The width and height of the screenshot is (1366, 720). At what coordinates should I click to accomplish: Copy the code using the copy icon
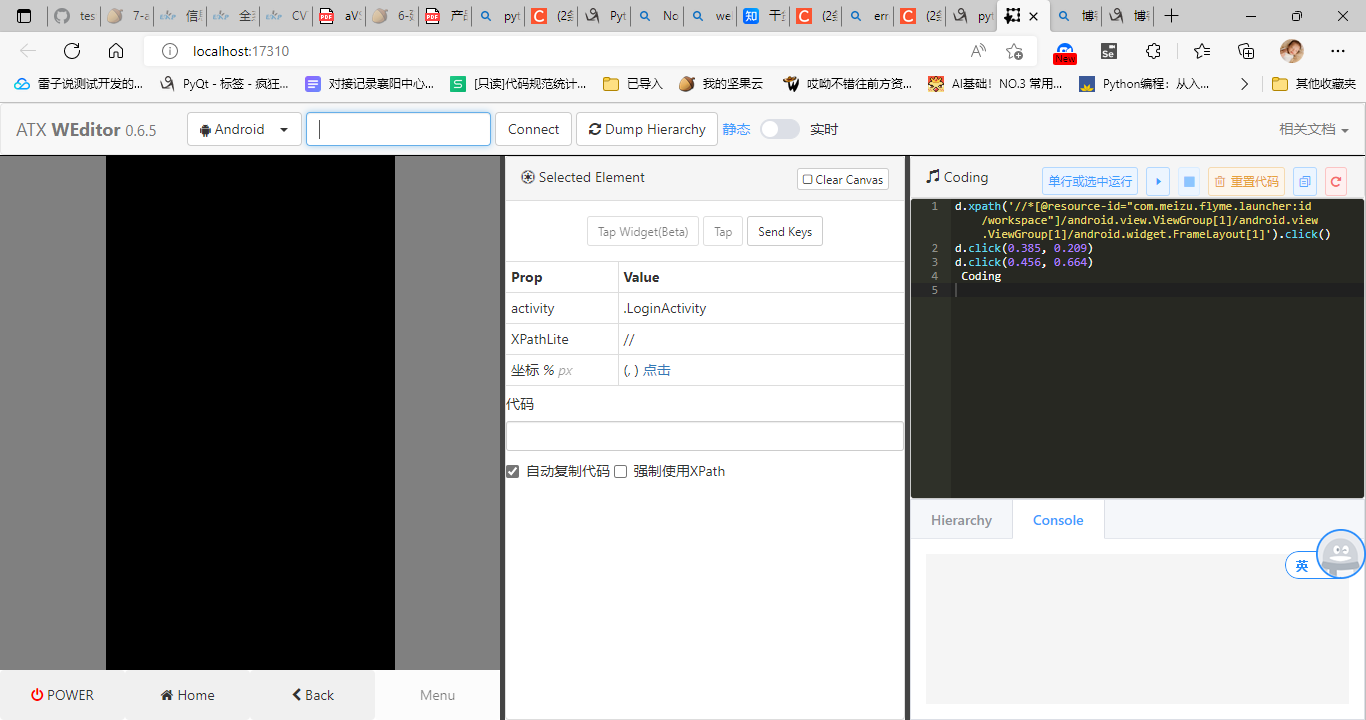coord(1306,181)
